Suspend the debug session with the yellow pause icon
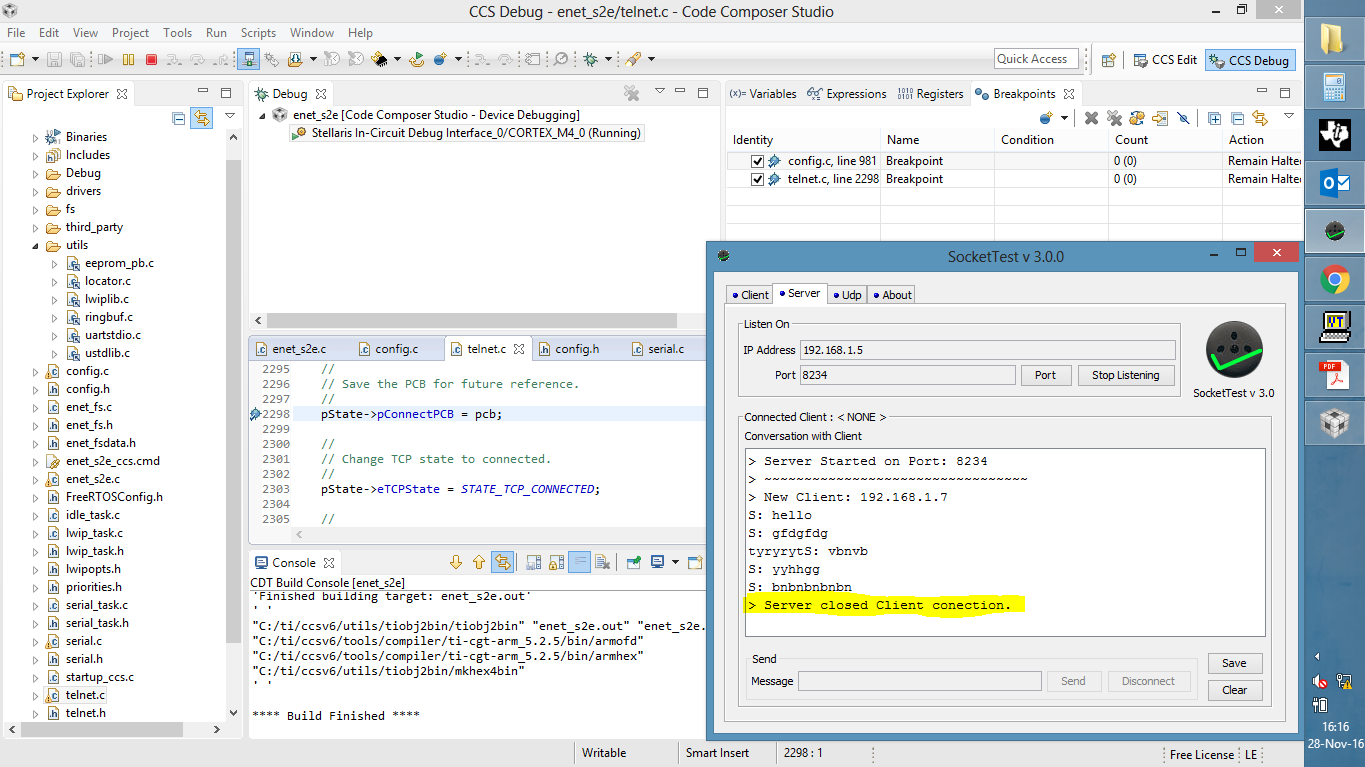 [x=129, y=60]
